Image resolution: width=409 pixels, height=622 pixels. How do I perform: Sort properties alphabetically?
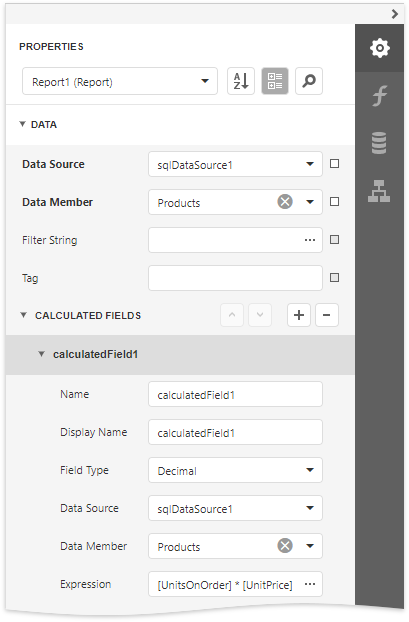(241, 81)
